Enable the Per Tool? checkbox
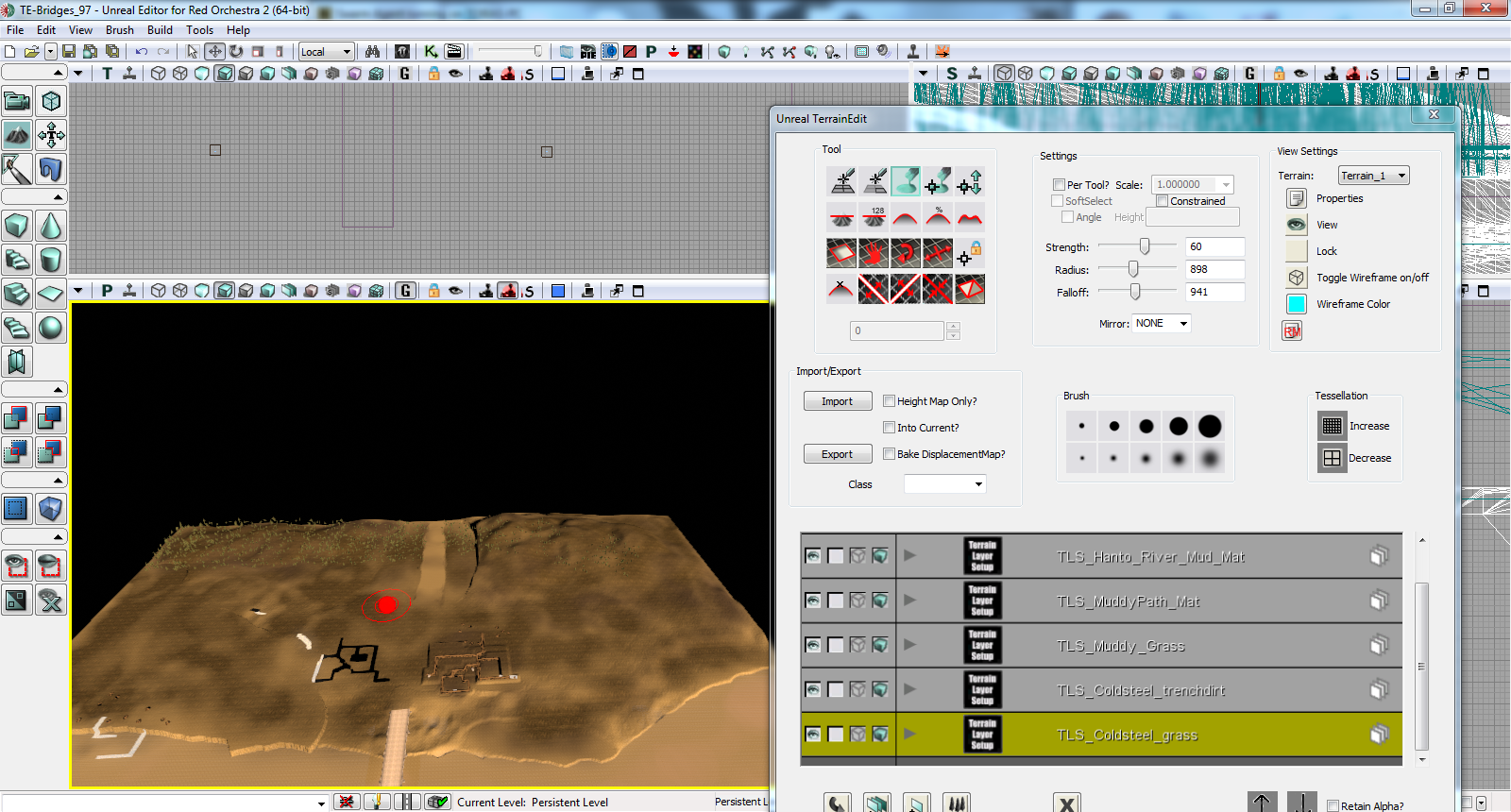The width and height of the screenshot is (1511, 812). click(1059, 185)
